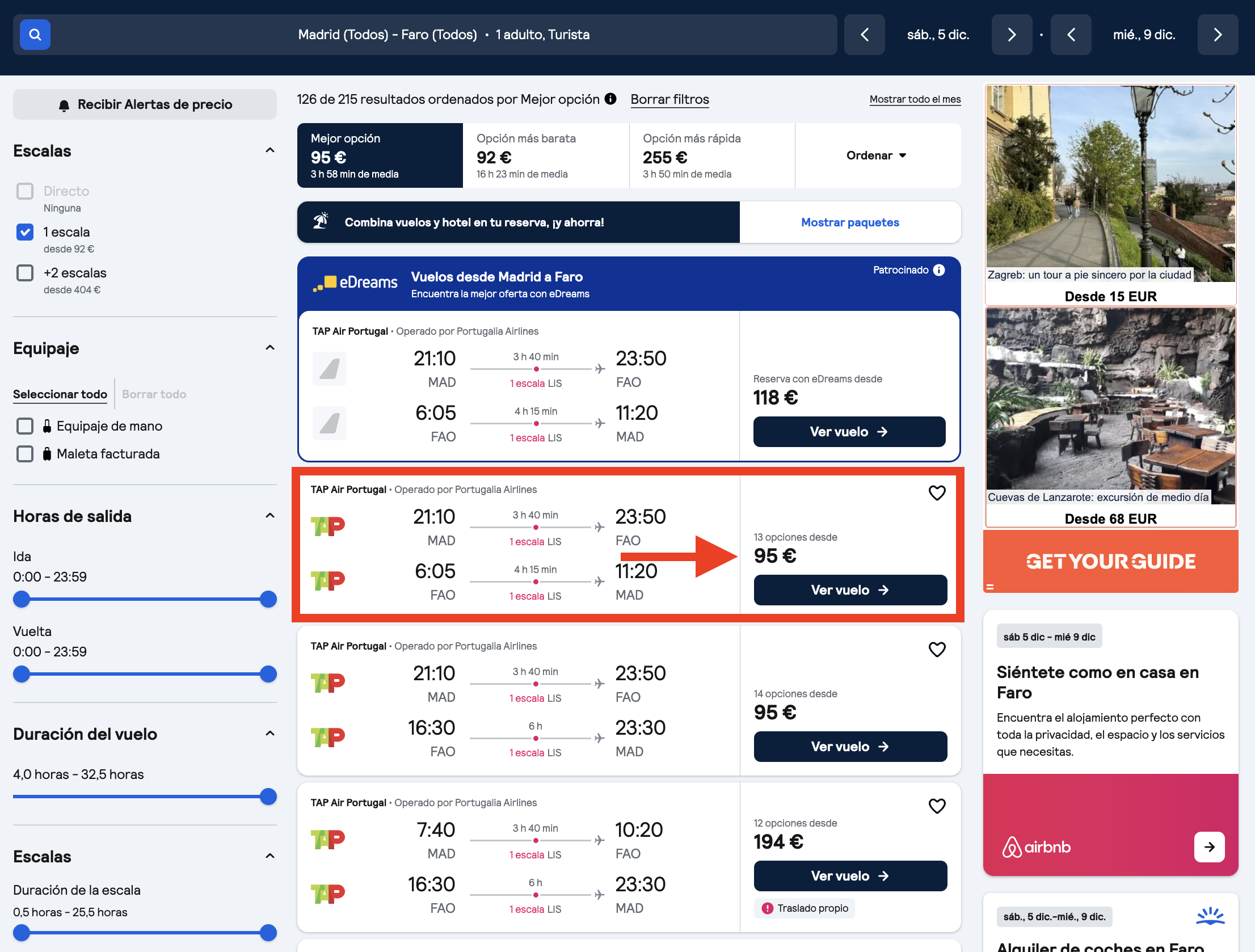Go to next return date after mié., 9 dic.
This screenshot has height=952, width=1255.
pyautogui.click(x=1218, y=35)
